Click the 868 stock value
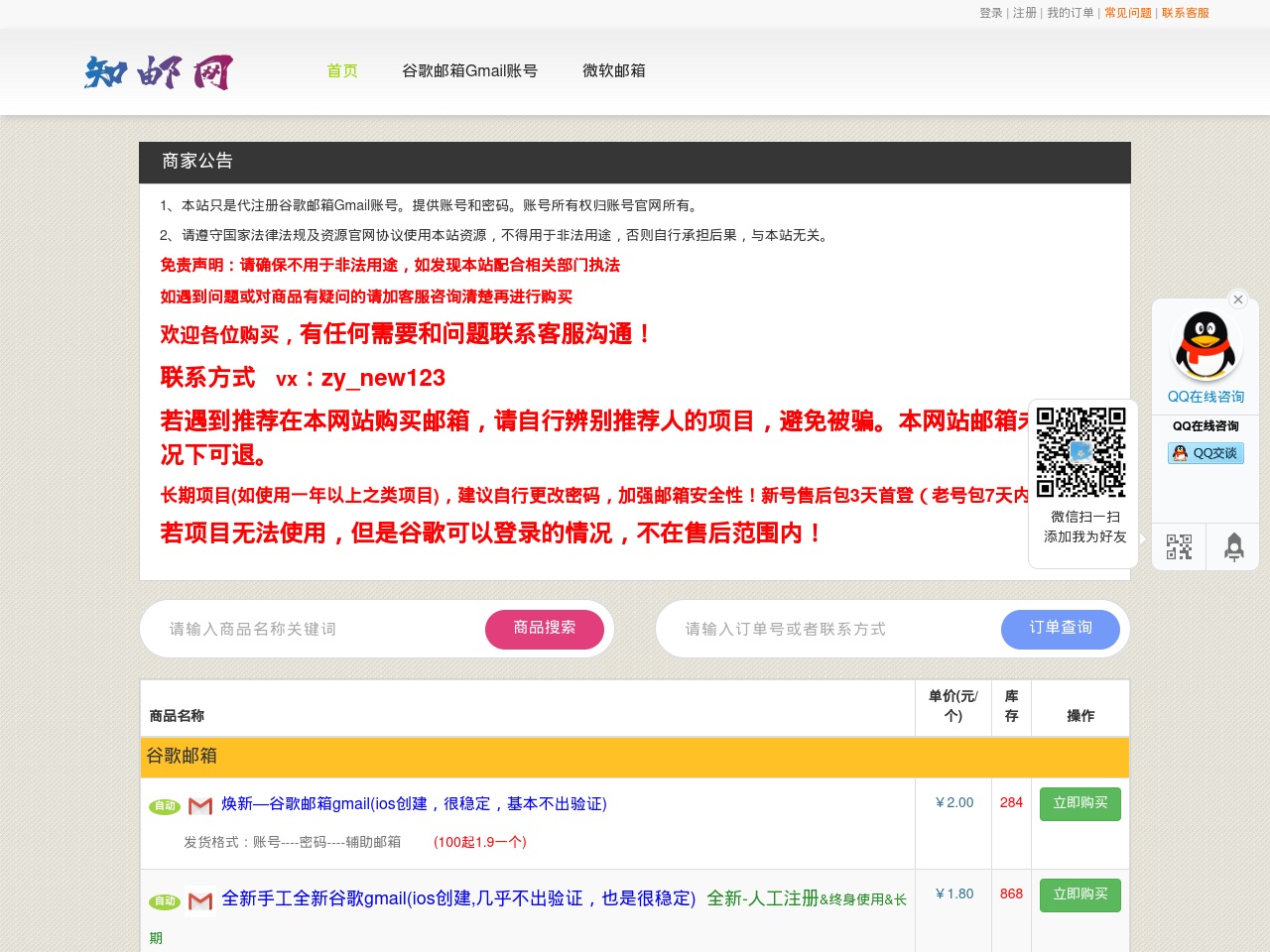This screenshot has width=1270, height=952. click(x=1011, y=893)
